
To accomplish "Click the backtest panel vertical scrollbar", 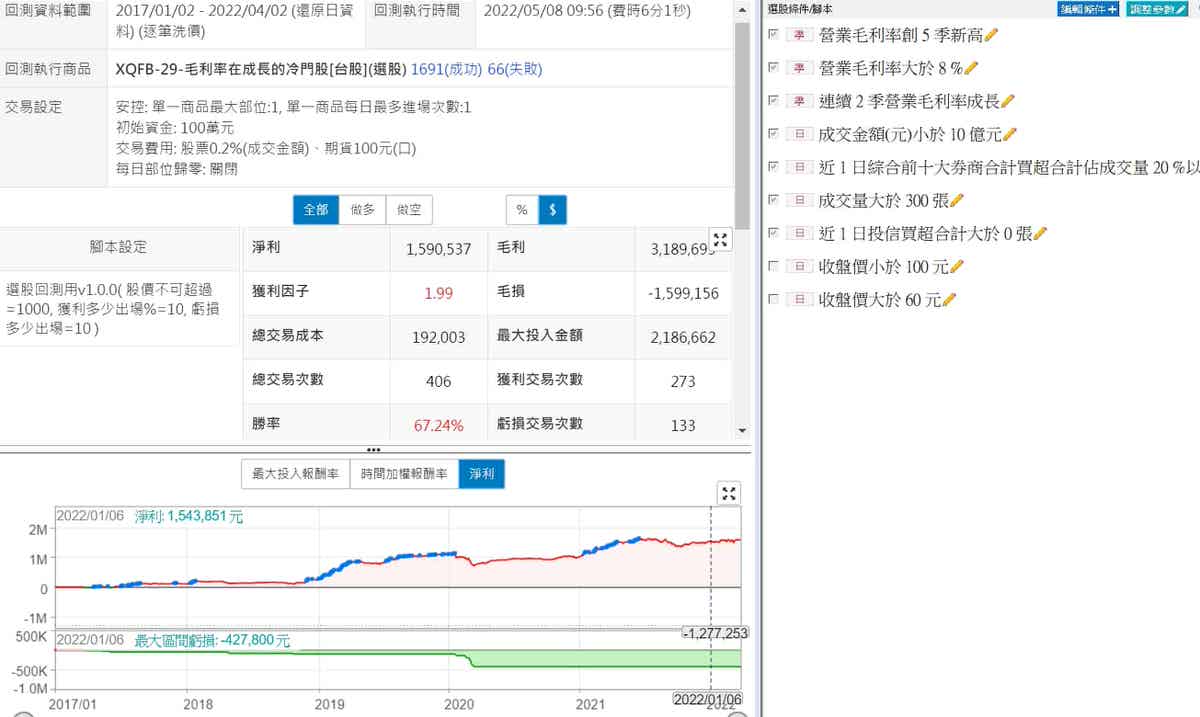I will 741,120.
